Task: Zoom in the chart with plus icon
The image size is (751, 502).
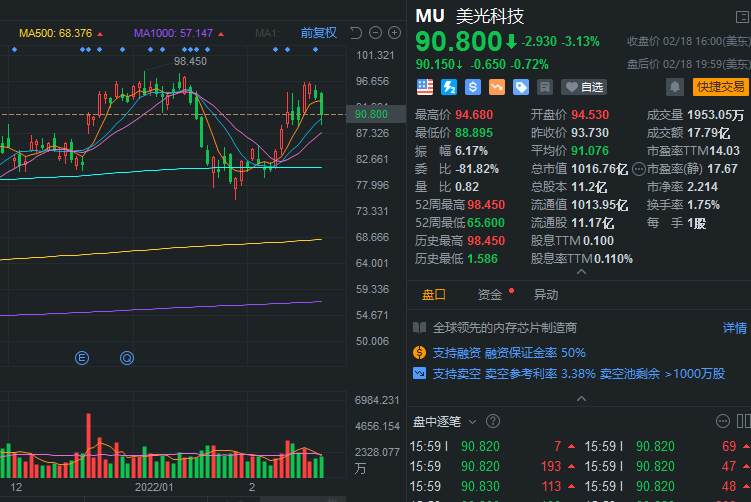Action: [394, 33]
